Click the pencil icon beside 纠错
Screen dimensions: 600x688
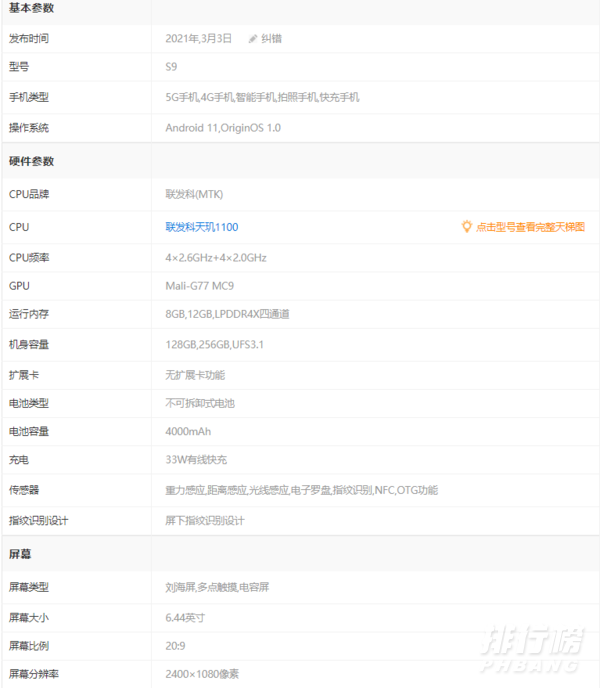(x=253, y=39)
